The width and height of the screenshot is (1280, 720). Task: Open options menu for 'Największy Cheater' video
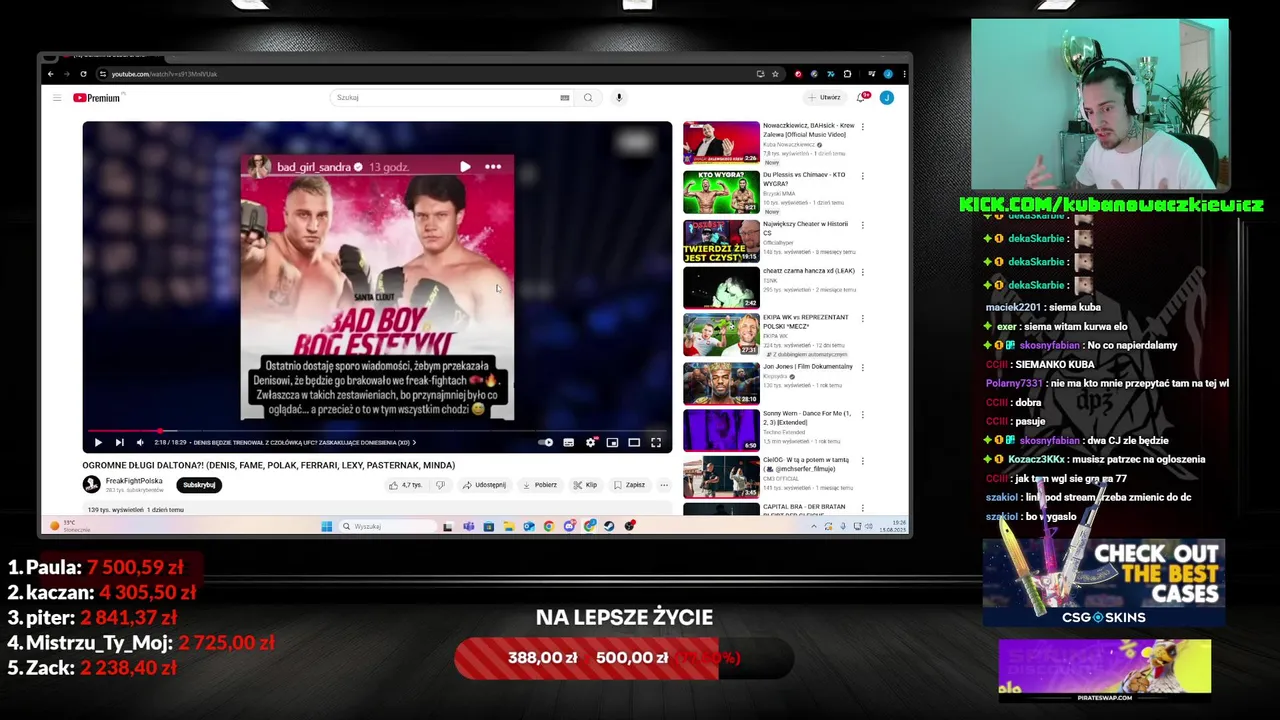[x=863, y=225]
